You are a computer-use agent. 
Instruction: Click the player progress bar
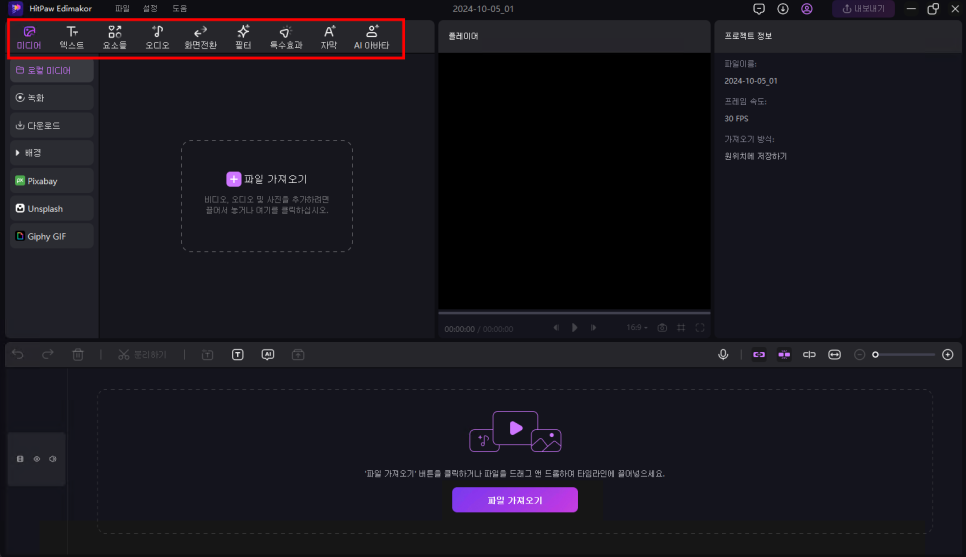[574, 312]
